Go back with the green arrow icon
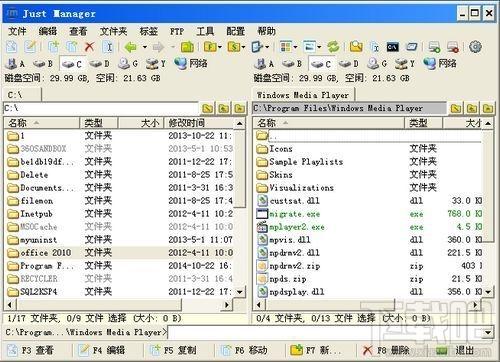Image resolution: width=500 pixels, height=362 pixels. point(131,47)
